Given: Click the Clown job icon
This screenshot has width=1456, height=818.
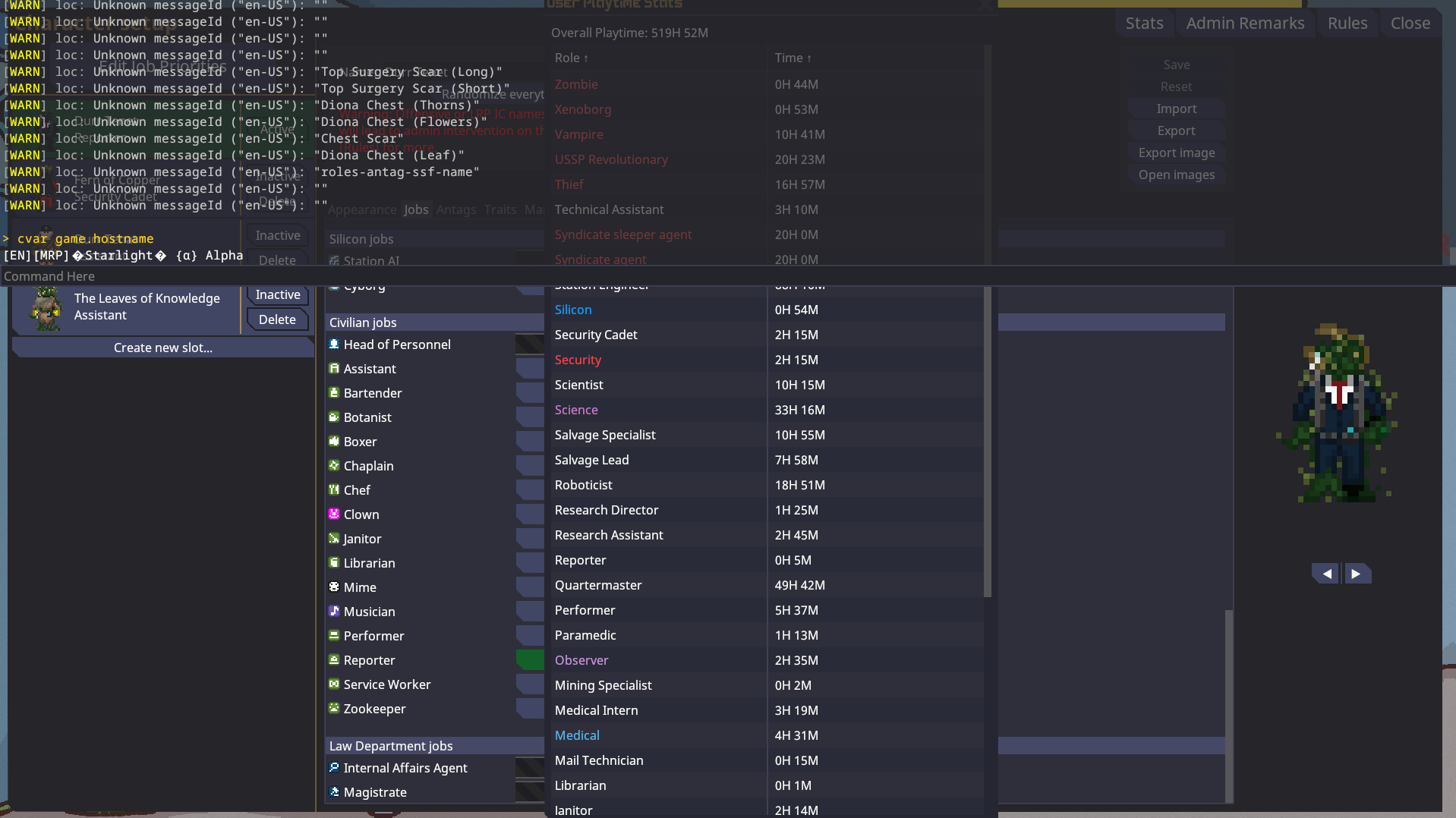Looking at the screenshot, I should [x=333, y=514].
